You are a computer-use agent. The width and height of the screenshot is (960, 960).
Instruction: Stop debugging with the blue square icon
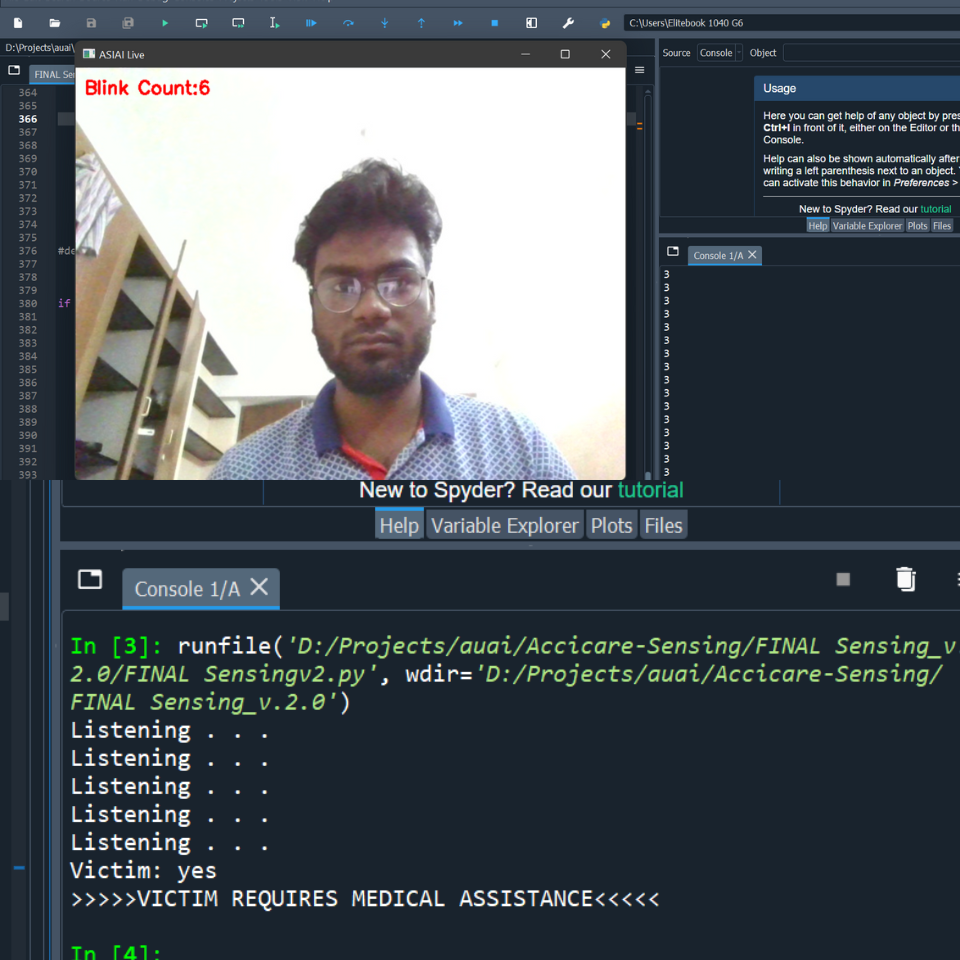point(494,23)
